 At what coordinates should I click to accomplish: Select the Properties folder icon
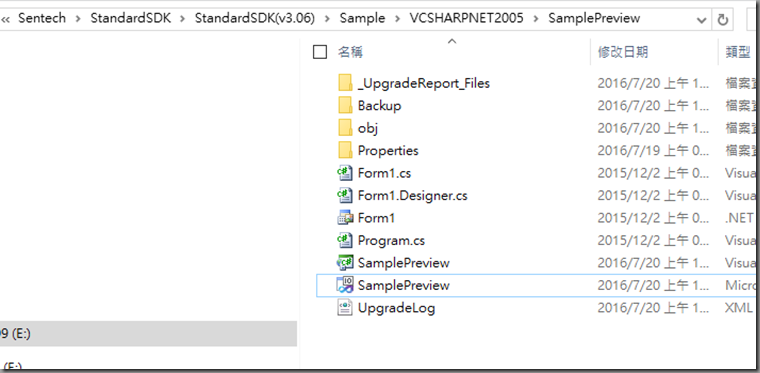tap(345, 151)
